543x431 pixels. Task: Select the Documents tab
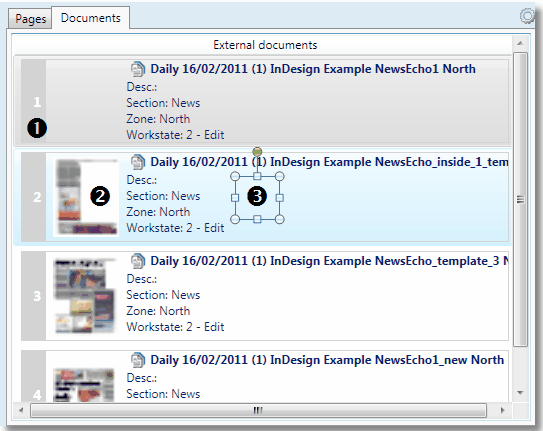click(x=91, y=18)
